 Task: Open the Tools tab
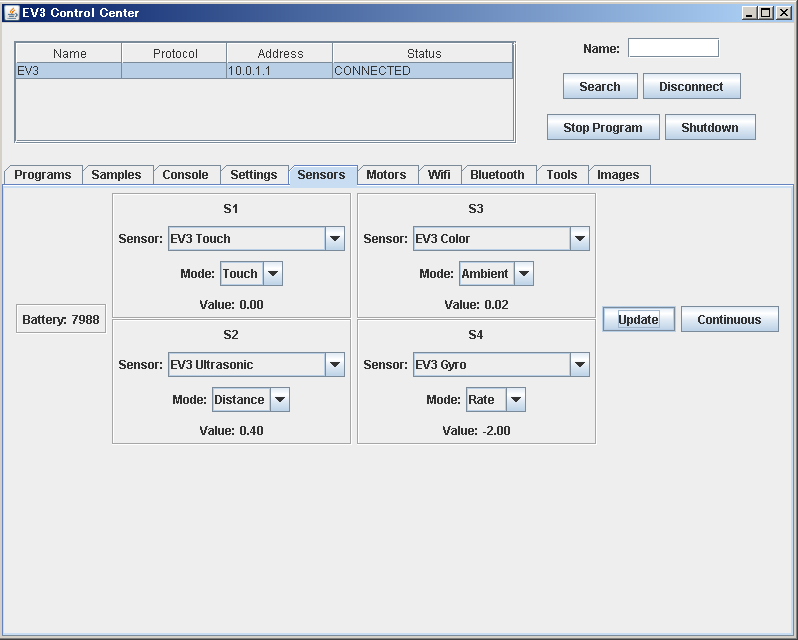click(x=562, y=174)
